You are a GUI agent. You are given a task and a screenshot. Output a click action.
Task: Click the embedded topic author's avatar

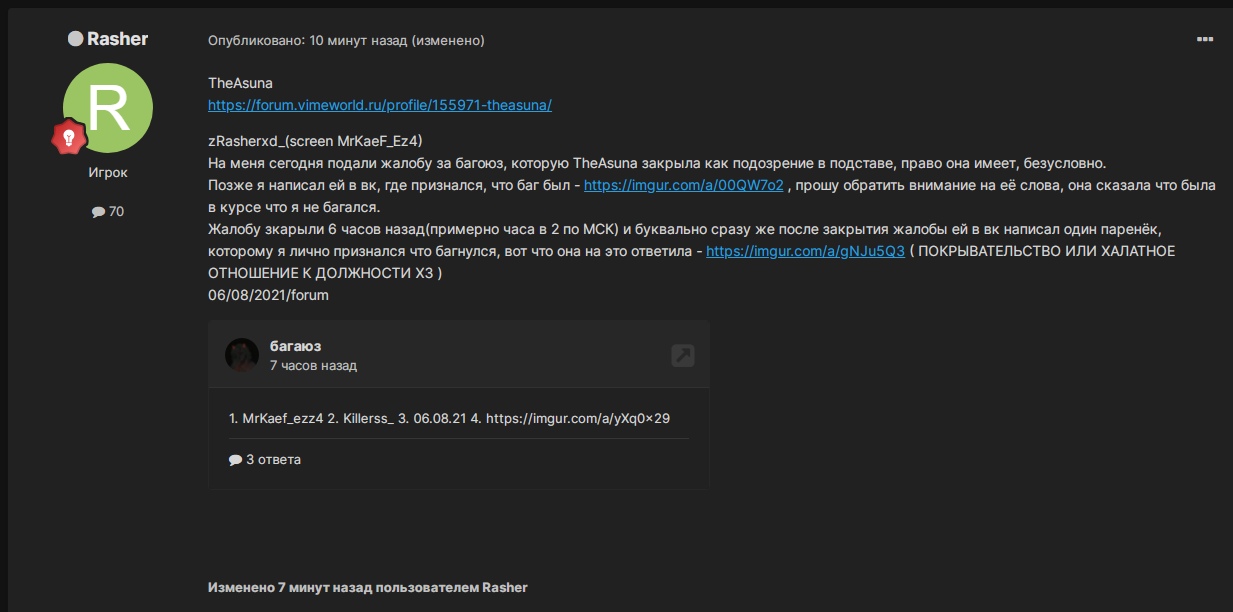(242, 355)
